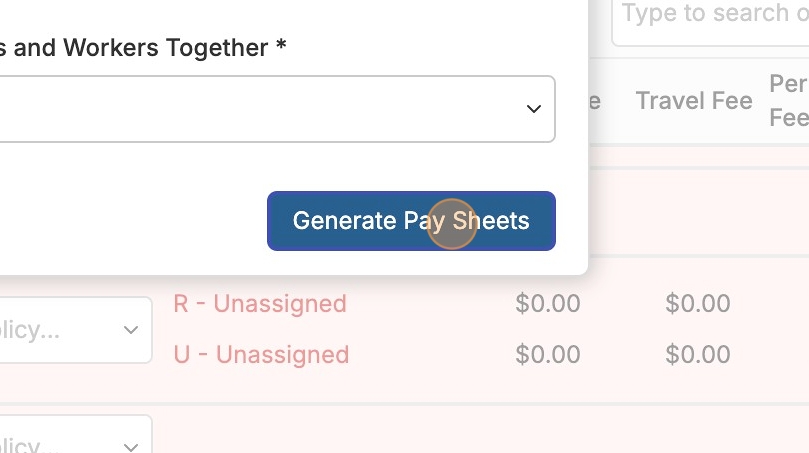
Task: Select the Travel Fee amount for U - Unassigned
Action: pos(698,354)
